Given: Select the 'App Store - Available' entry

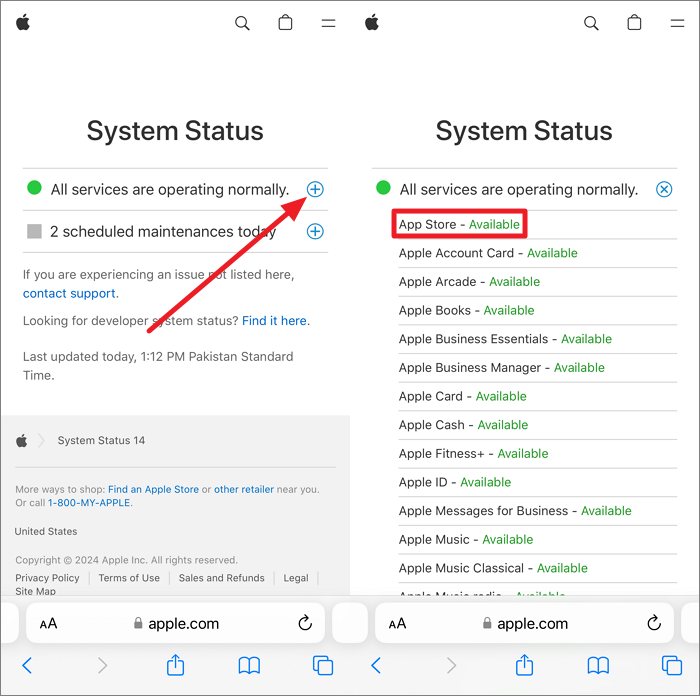Looking at the screenshot, I should pyautogui.click(x=457, y=224).
